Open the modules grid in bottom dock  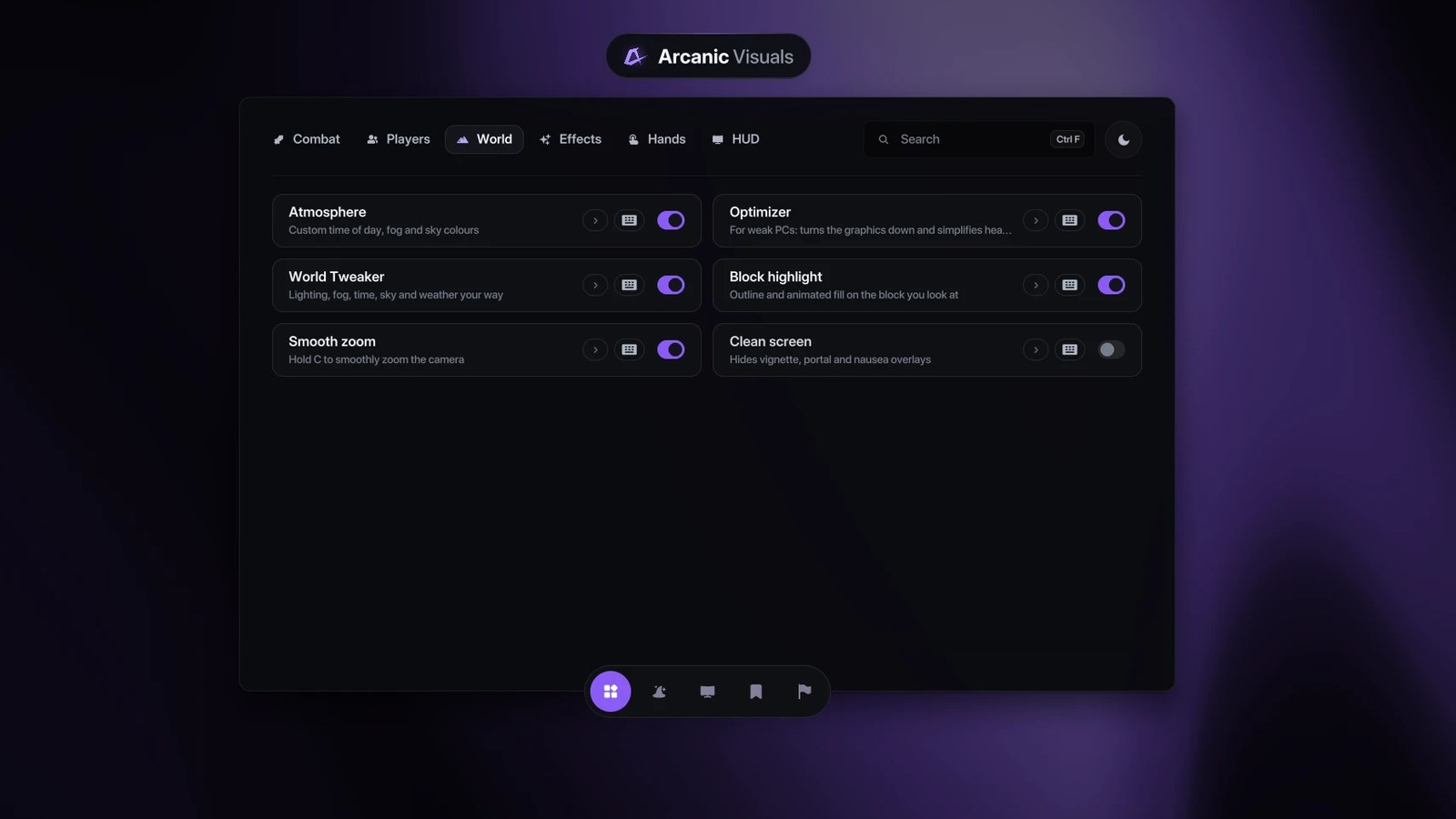(611, 692)
